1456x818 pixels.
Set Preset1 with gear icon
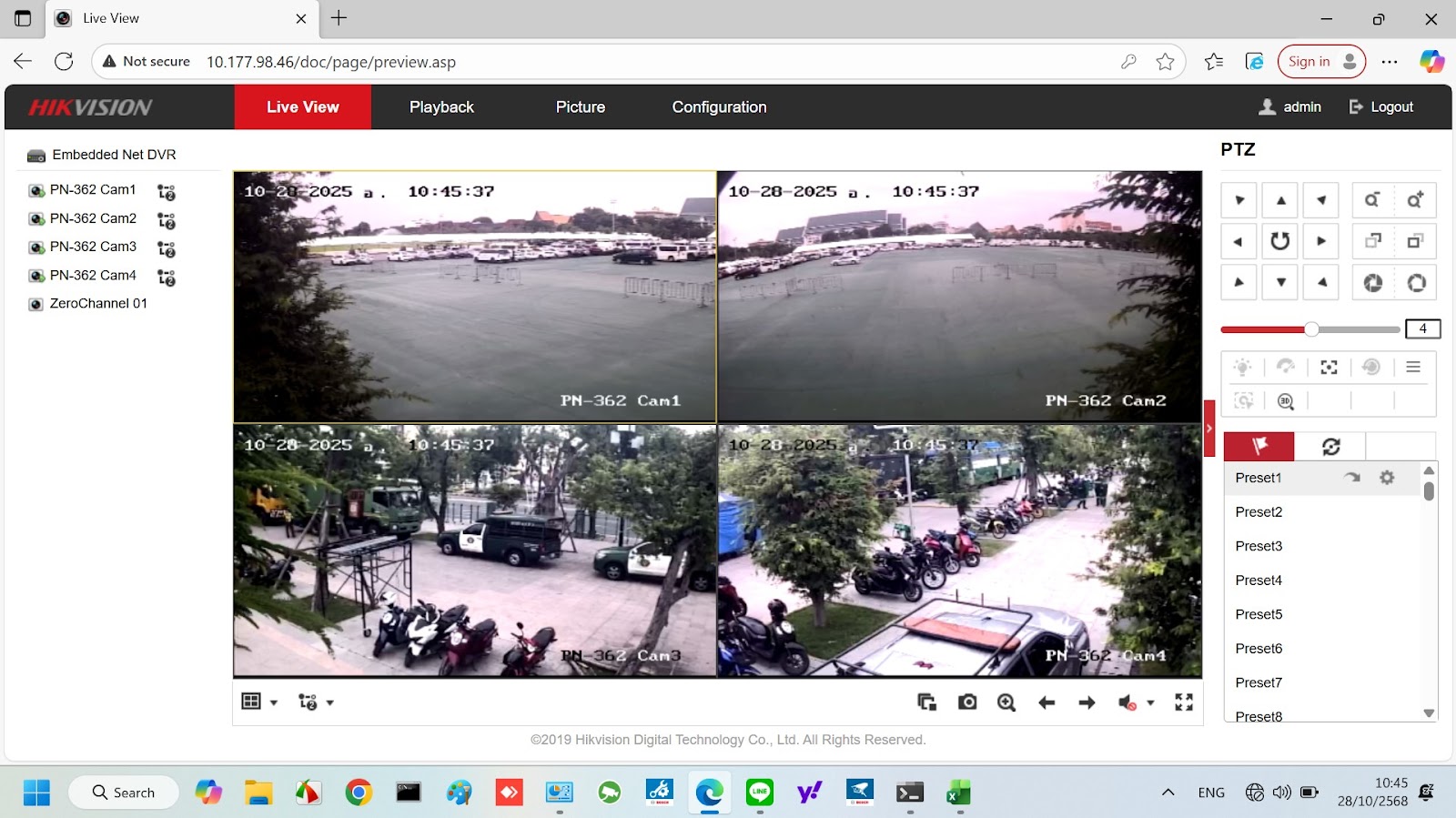click(x=1387, y=478)
